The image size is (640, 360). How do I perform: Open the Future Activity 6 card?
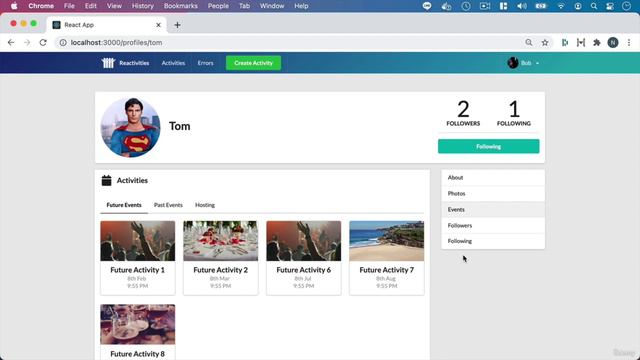[304, 258]
